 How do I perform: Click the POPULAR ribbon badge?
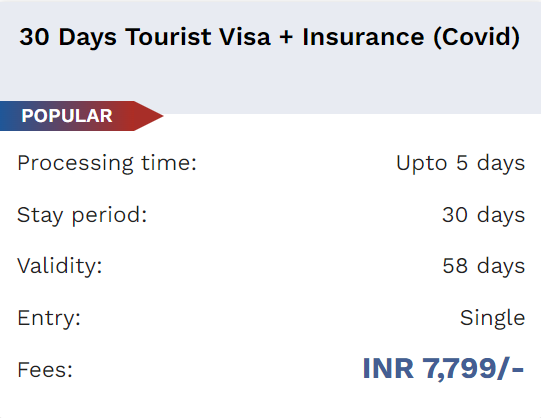(81, 116)
